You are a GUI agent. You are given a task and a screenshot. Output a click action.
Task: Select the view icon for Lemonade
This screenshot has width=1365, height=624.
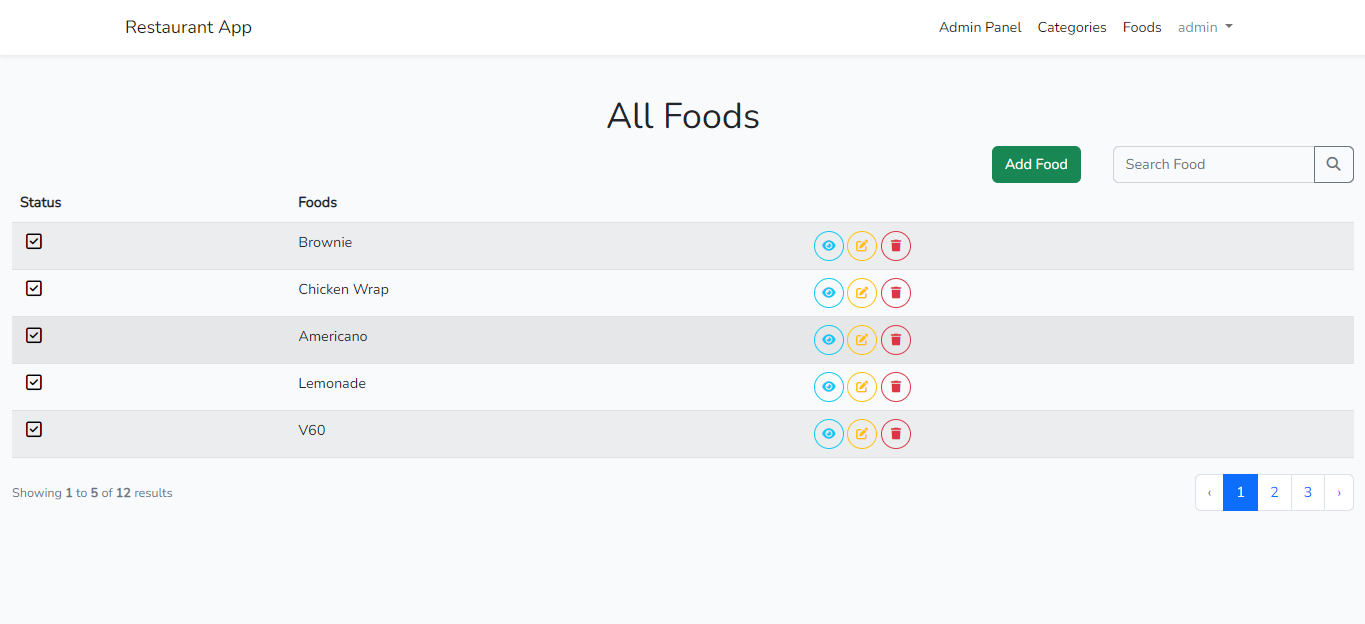[828, 386]
